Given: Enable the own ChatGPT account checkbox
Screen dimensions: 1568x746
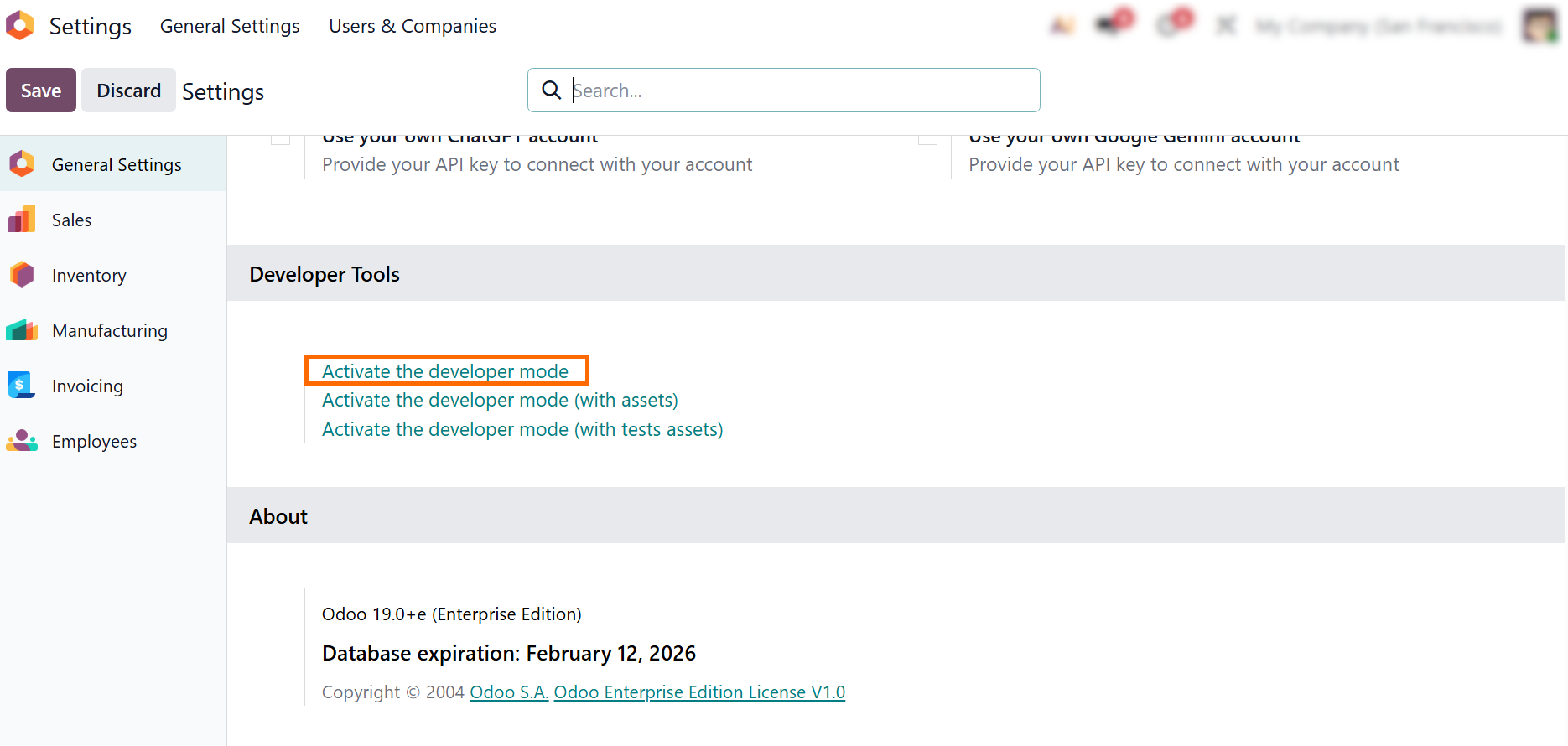Looking at the screenshot, I should click(x=281, y=139).
